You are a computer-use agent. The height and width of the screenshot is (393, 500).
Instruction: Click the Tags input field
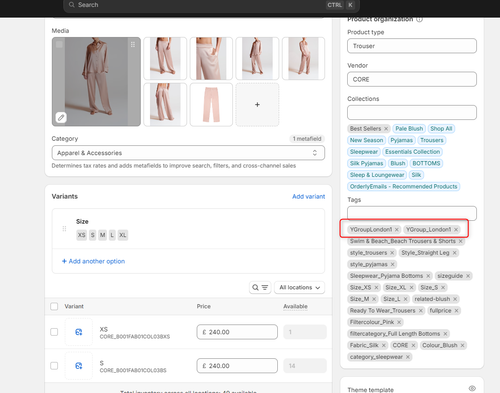(x=412, y=213)
